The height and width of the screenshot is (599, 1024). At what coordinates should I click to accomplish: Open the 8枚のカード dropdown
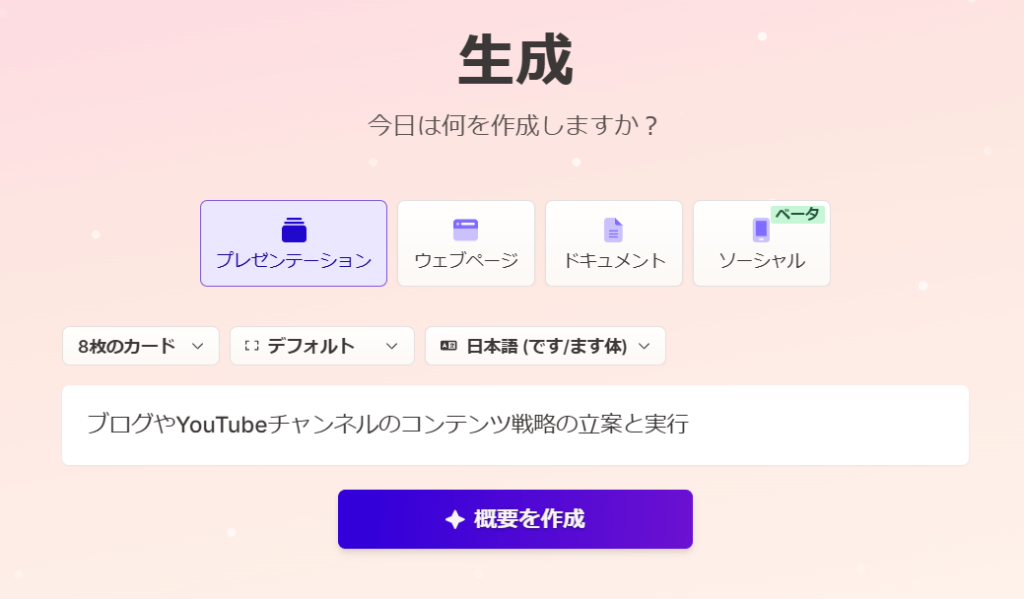point(141,346)
